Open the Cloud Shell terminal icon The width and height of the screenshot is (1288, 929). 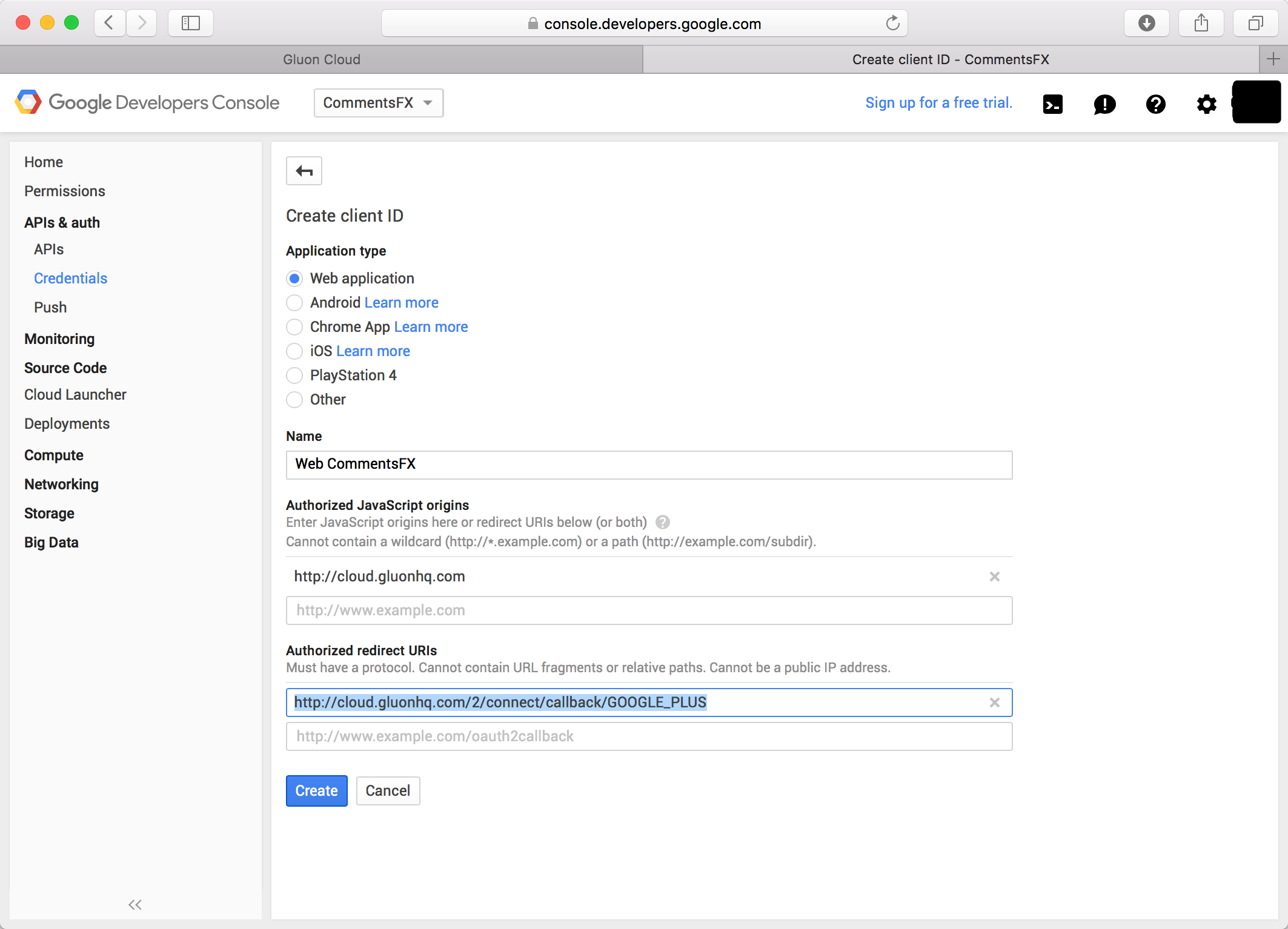[x=1053, y=104]
